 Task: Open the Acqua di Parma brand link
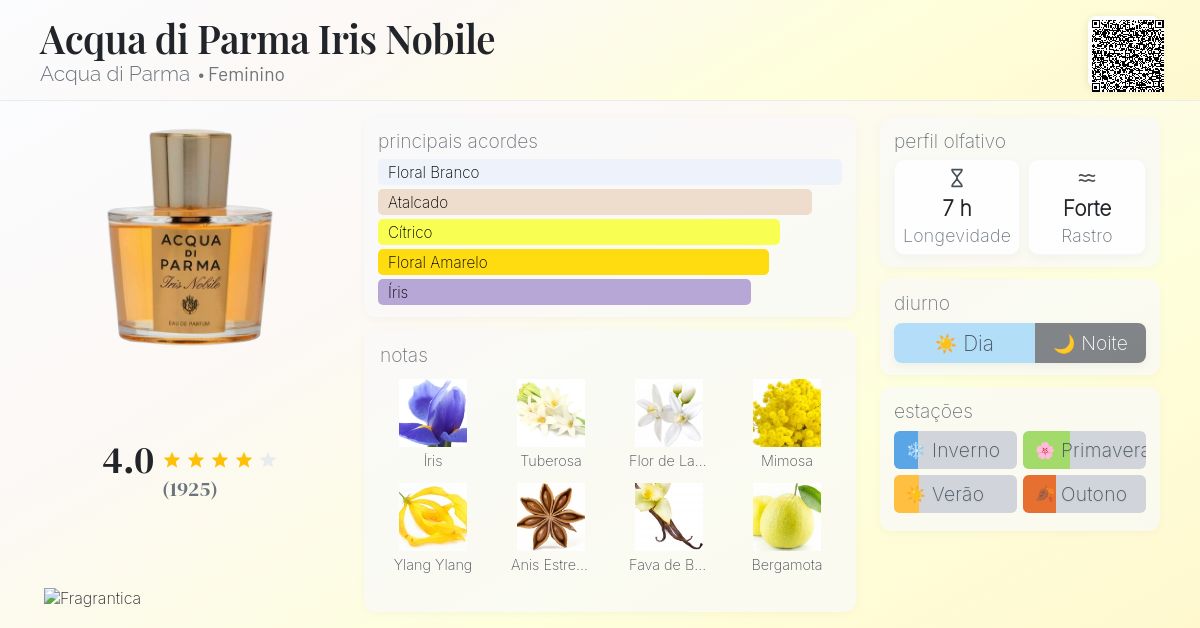115,74
